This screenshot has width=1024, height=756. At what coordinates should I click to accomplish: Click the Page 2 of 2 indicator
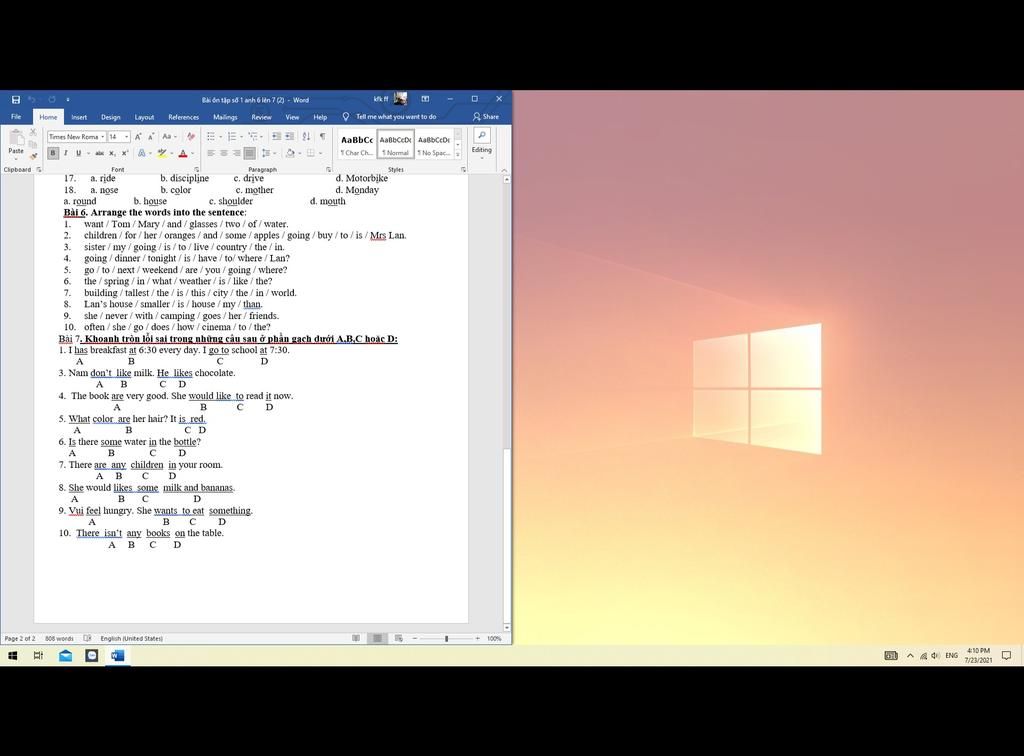coord(20,638)
